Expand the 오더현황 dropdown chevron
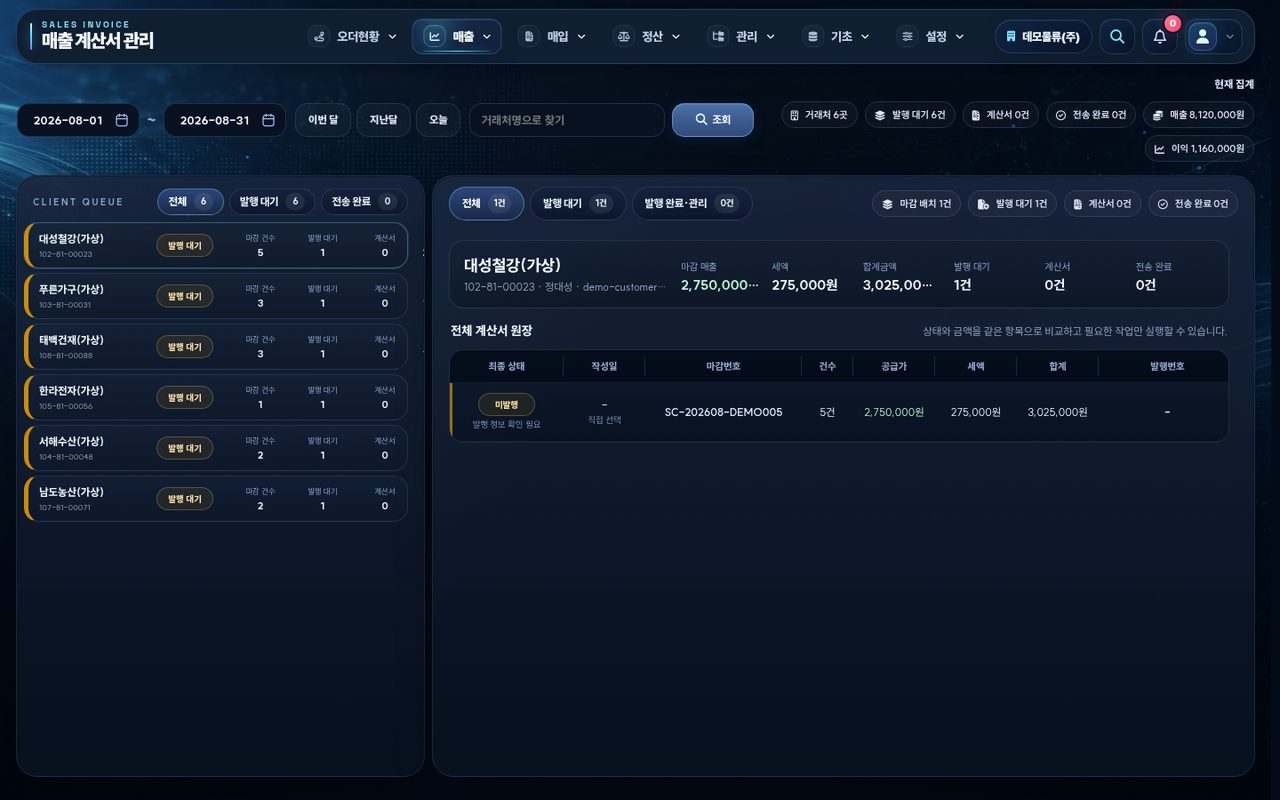The image size is (1280, 800). [x=392, y=37]
